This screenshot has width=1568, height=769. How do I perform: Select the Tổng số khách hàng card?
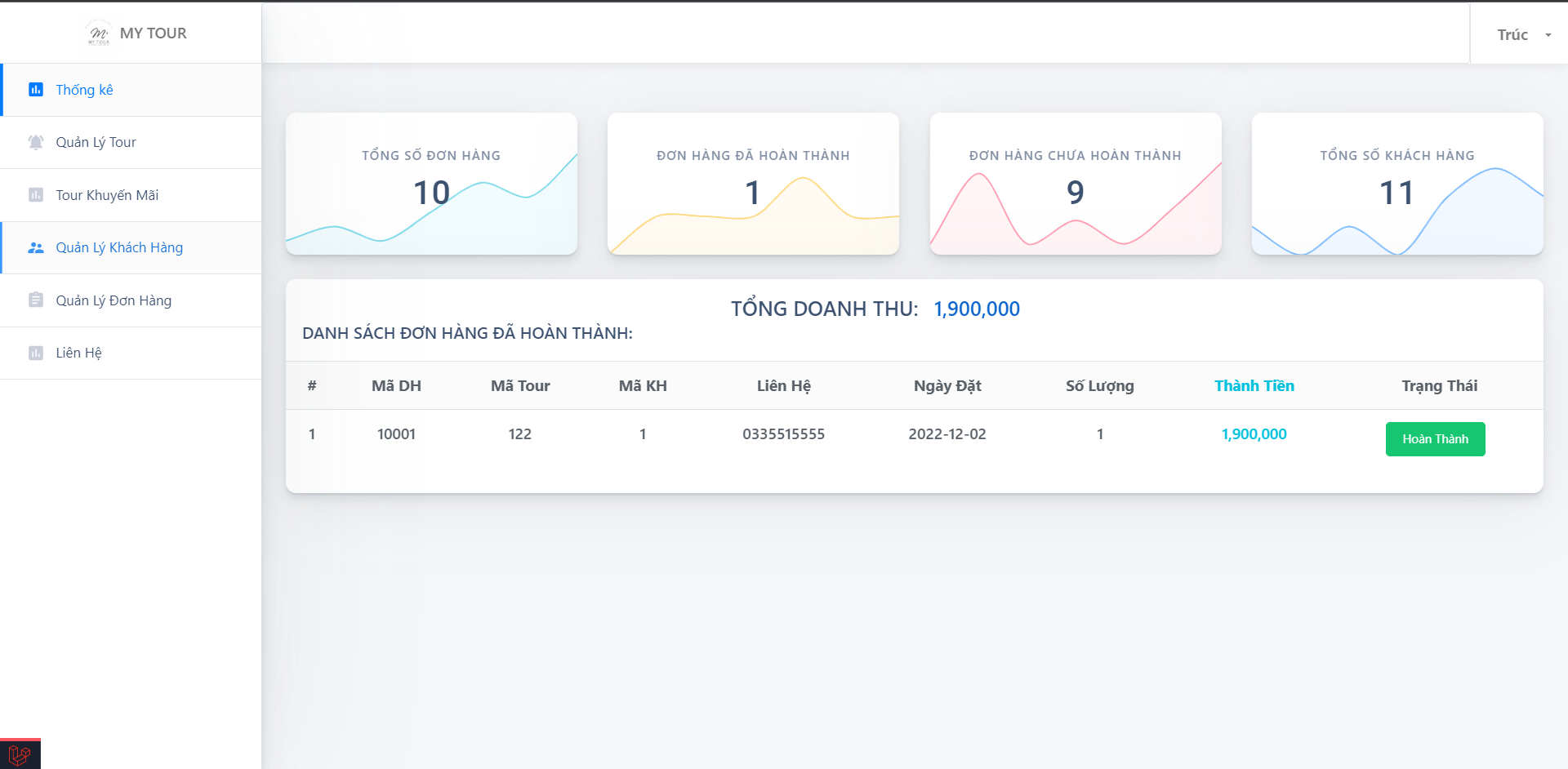click(1397, 184)
